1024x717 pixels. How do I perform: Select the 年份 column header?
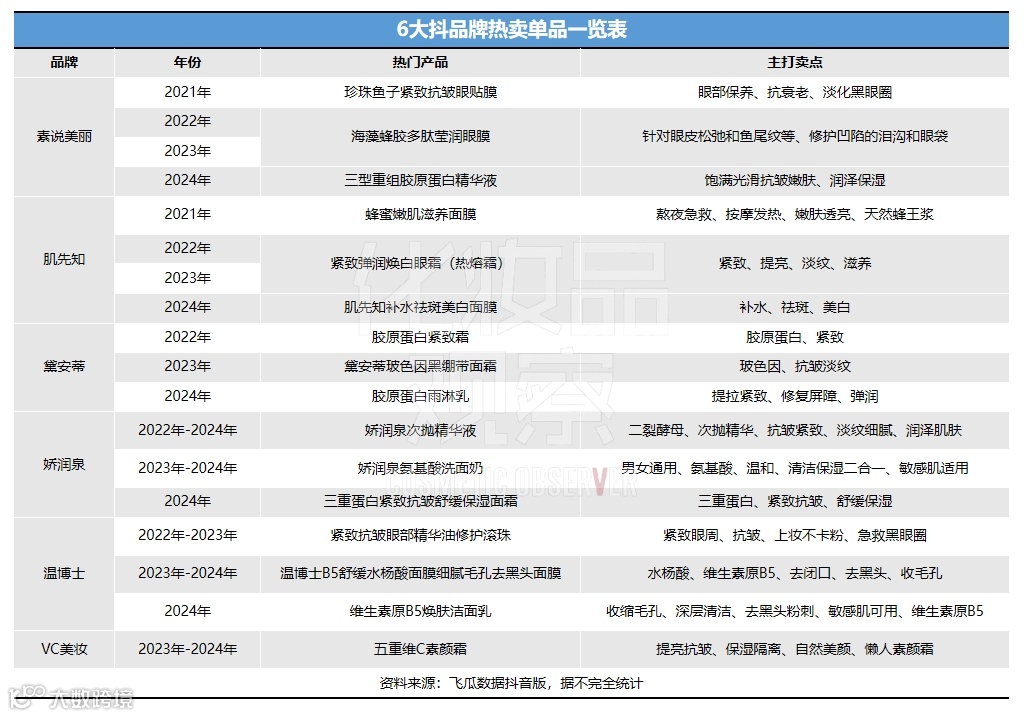187,62
